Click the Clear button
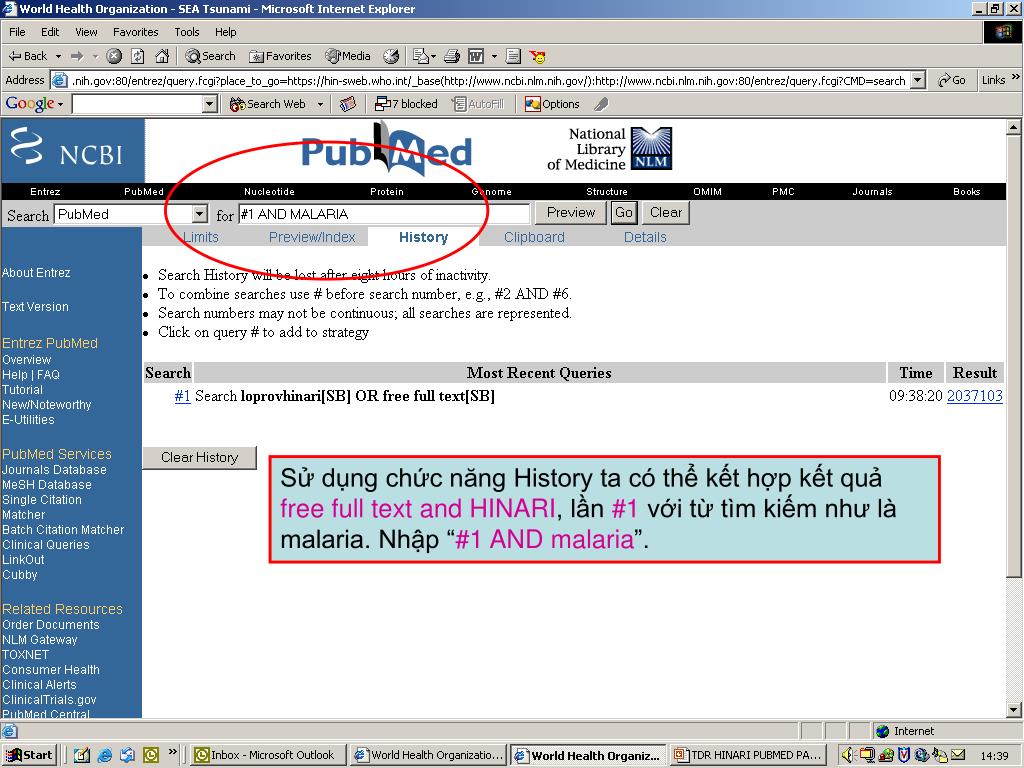 (665, 213)
